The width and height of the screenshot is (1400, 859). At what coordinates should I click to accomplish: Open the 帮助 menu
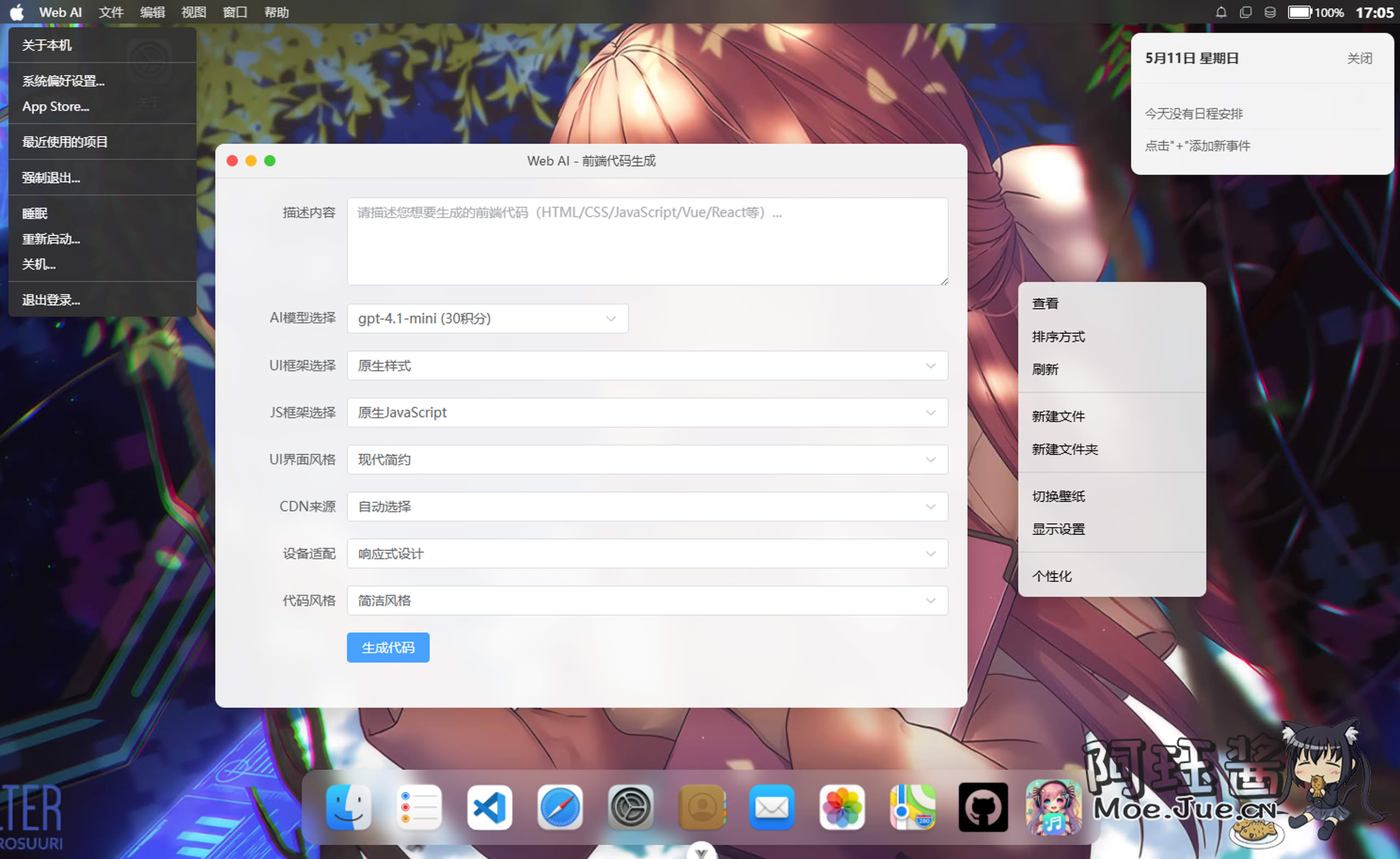(x=276, y=12)
